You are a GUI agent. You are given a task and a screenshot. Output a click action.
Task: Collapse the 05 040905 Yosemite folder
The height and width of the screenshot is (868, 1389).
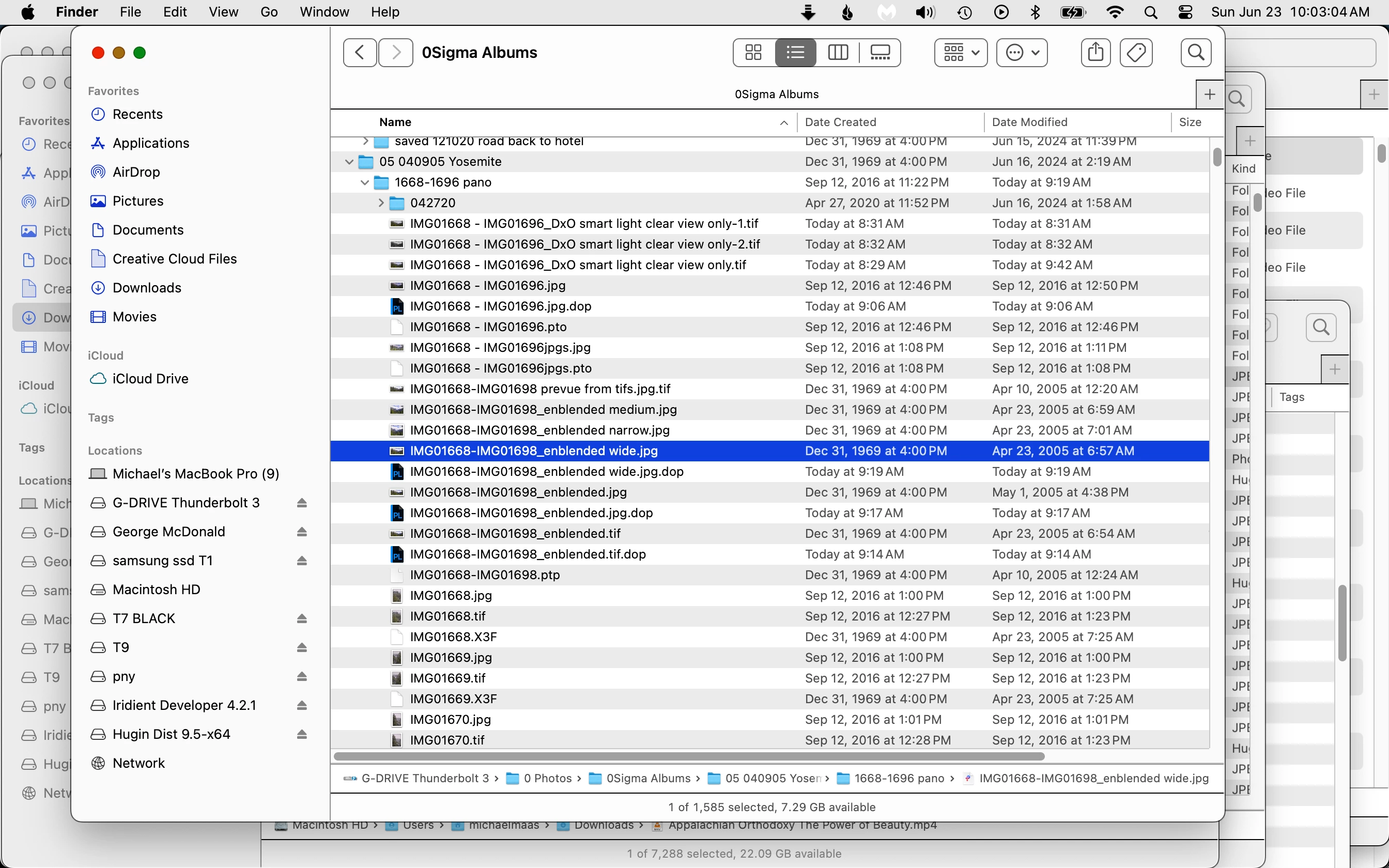coord(349,162)
